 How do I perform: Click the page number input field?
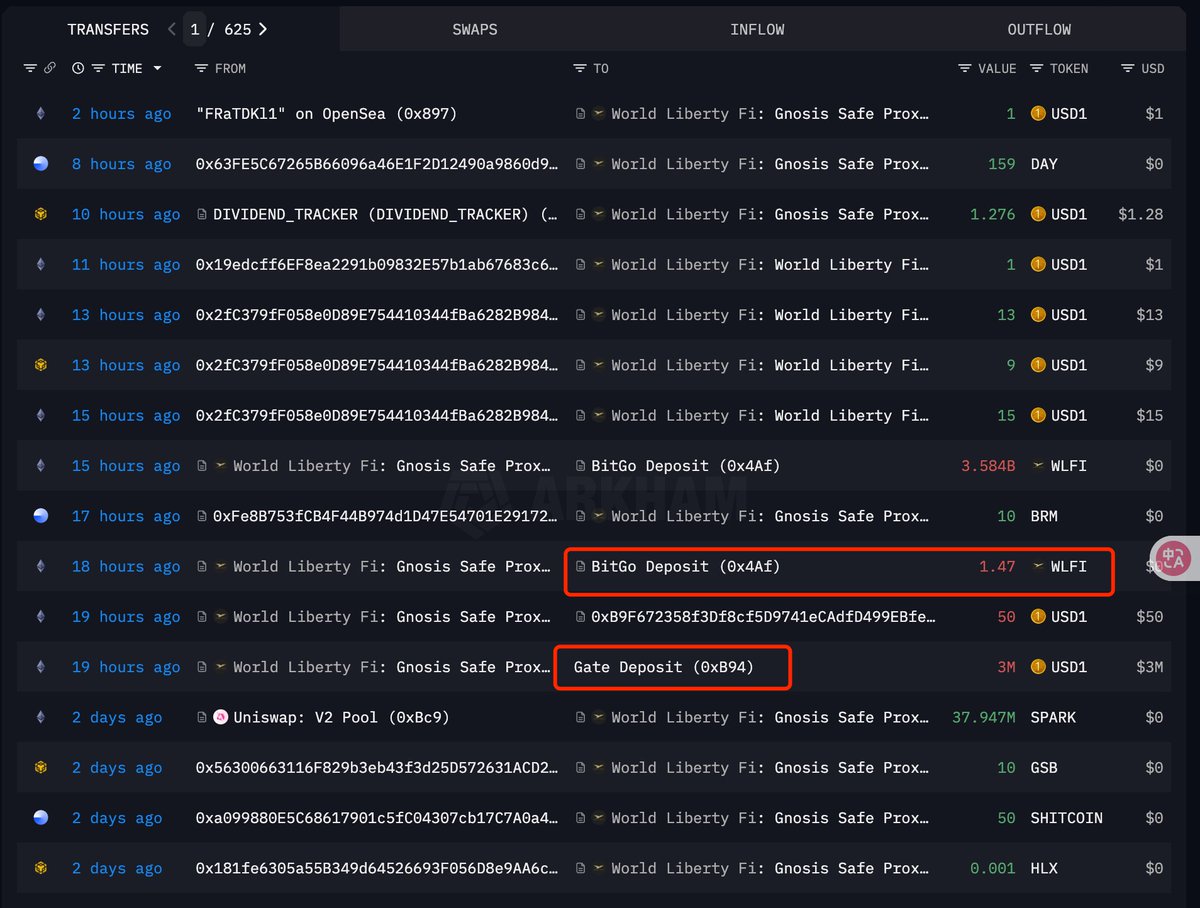click(195, 29)
